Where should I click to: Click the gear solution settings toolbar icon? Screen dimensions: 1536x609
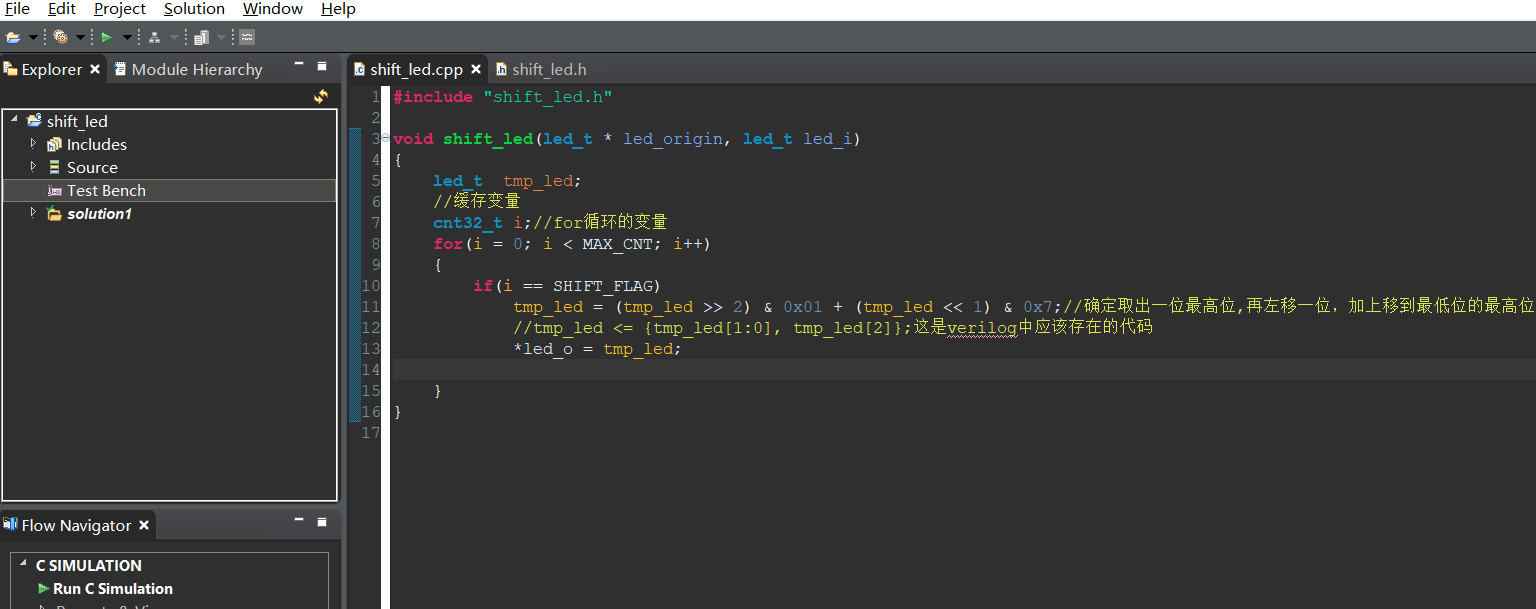point(61,37)
